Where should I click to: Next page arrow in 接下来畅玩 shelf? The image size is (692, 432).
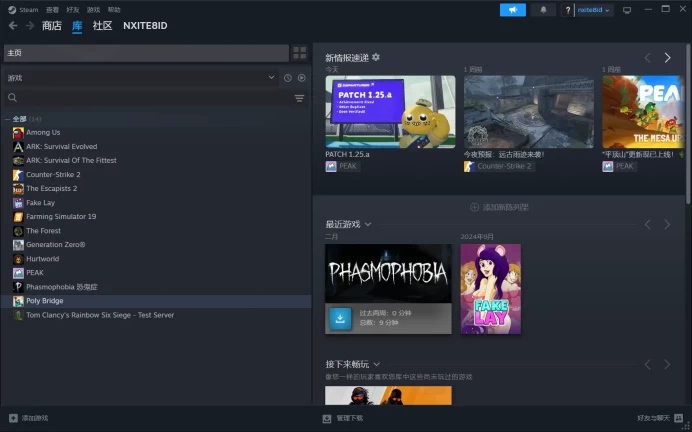tap(667, 364)
